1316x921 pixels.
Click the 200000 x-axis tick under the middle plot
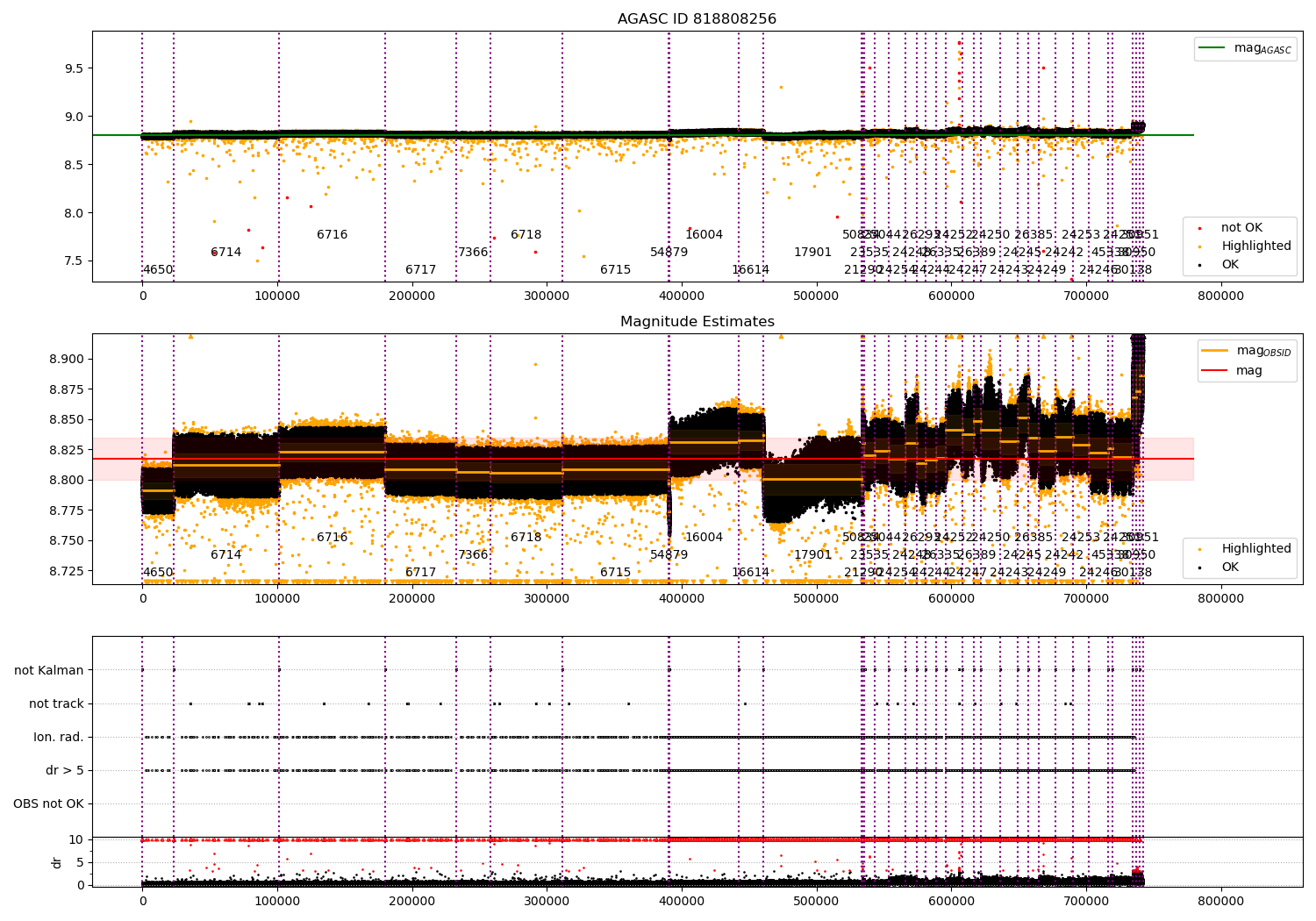point(412,599)
